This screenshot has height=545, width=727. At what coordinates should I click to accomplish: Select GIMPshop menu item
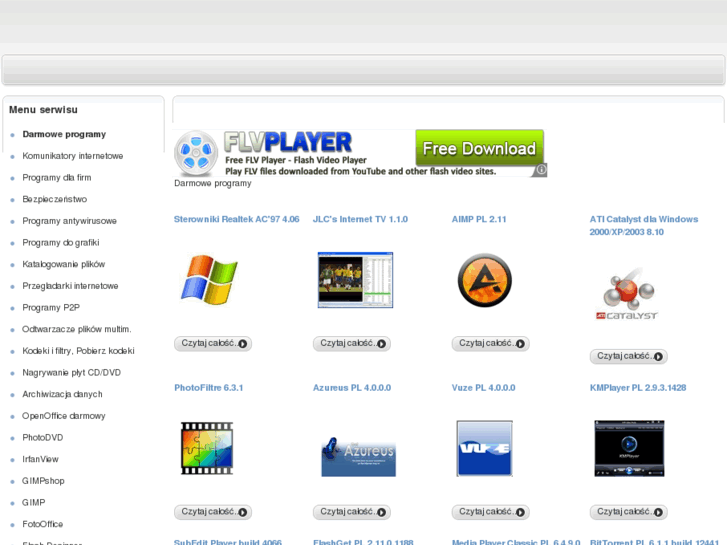pyautogui.click(x=43, y=481)
